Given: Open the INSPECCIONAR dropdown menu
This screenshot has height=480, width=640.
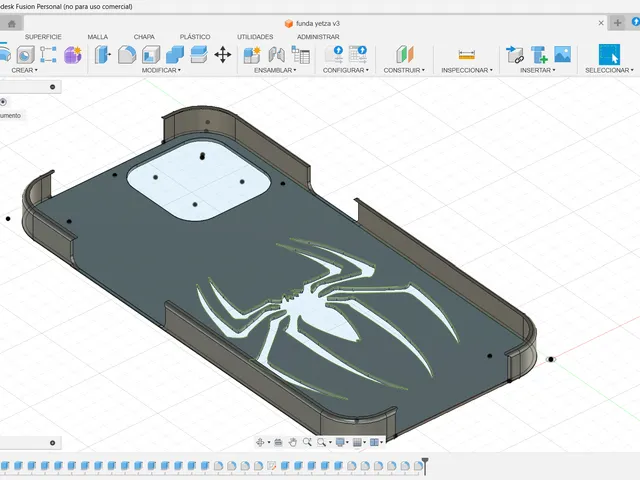Looking at the screenshot, I should pos(467,70).
